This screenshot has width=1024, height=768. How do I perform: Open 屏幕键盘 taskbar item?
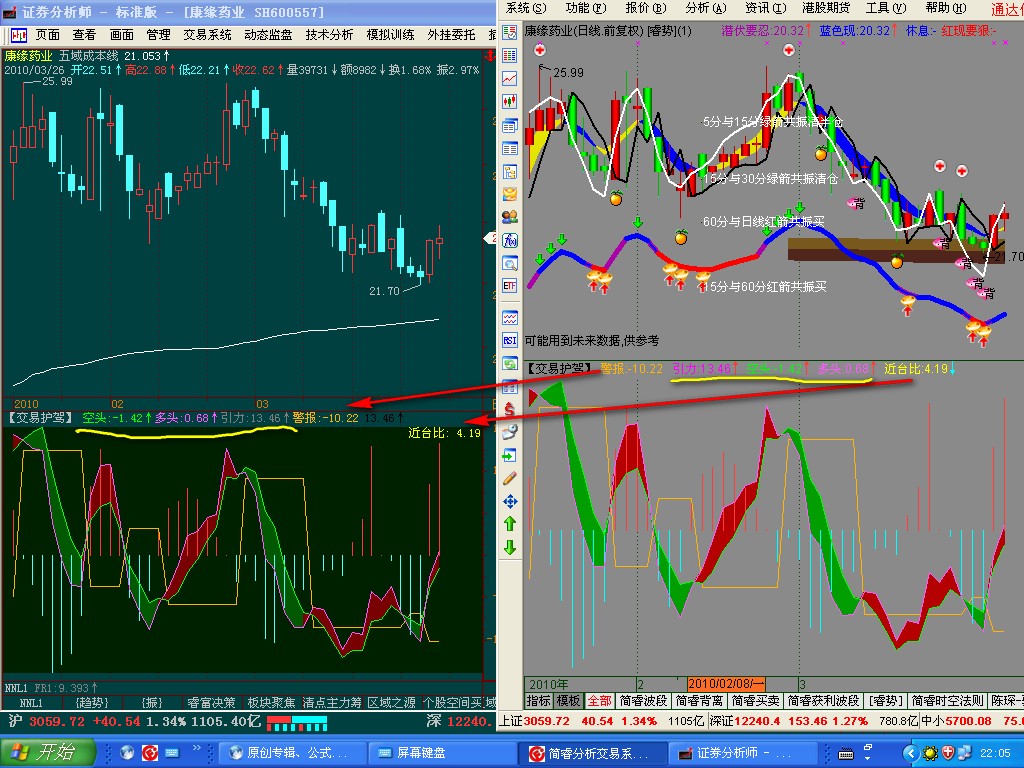[x=441, y=753]
